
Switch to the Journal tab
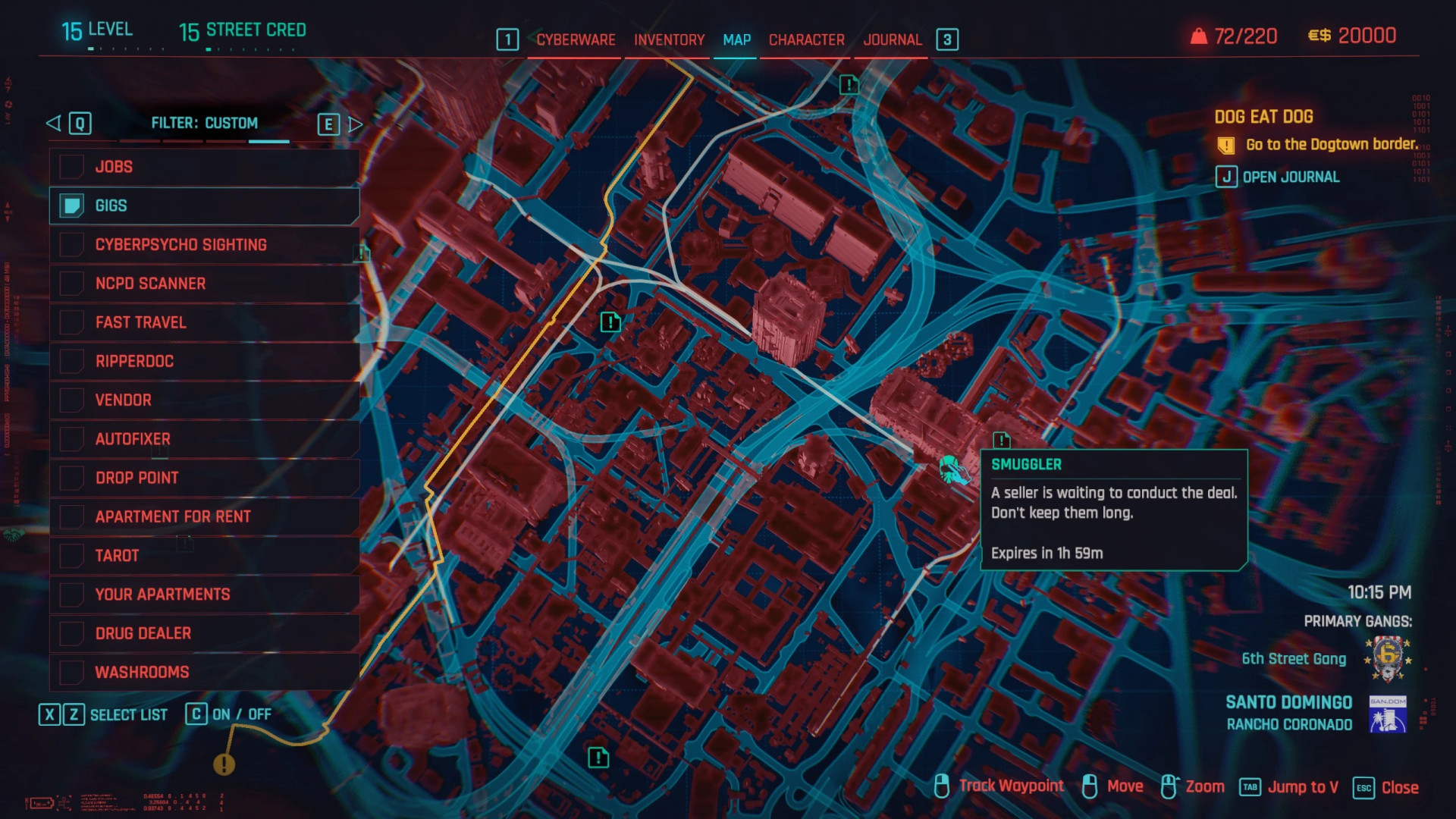click(892, 40)
